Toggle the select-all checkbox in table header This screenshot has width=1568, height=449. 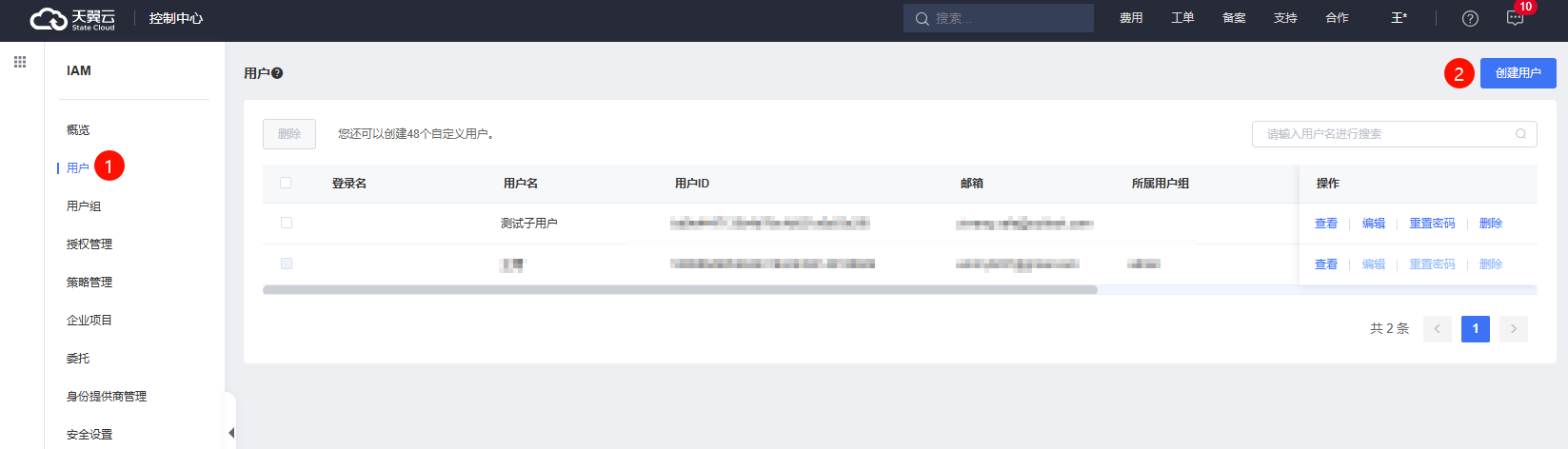(x=286, y=183)
